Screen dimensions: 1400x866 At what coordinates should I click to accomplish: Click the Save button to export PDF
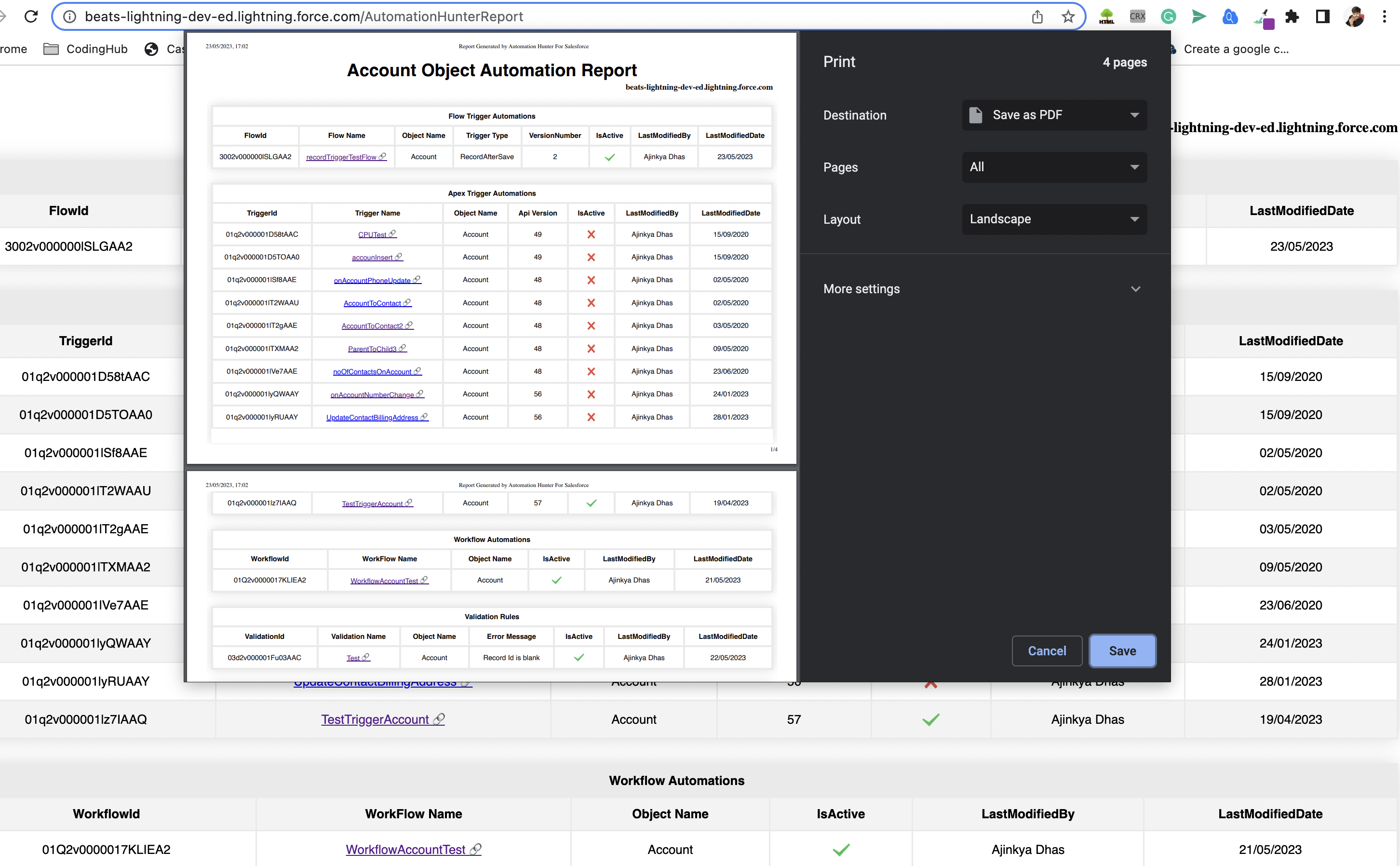click(x=1123, y=650)
